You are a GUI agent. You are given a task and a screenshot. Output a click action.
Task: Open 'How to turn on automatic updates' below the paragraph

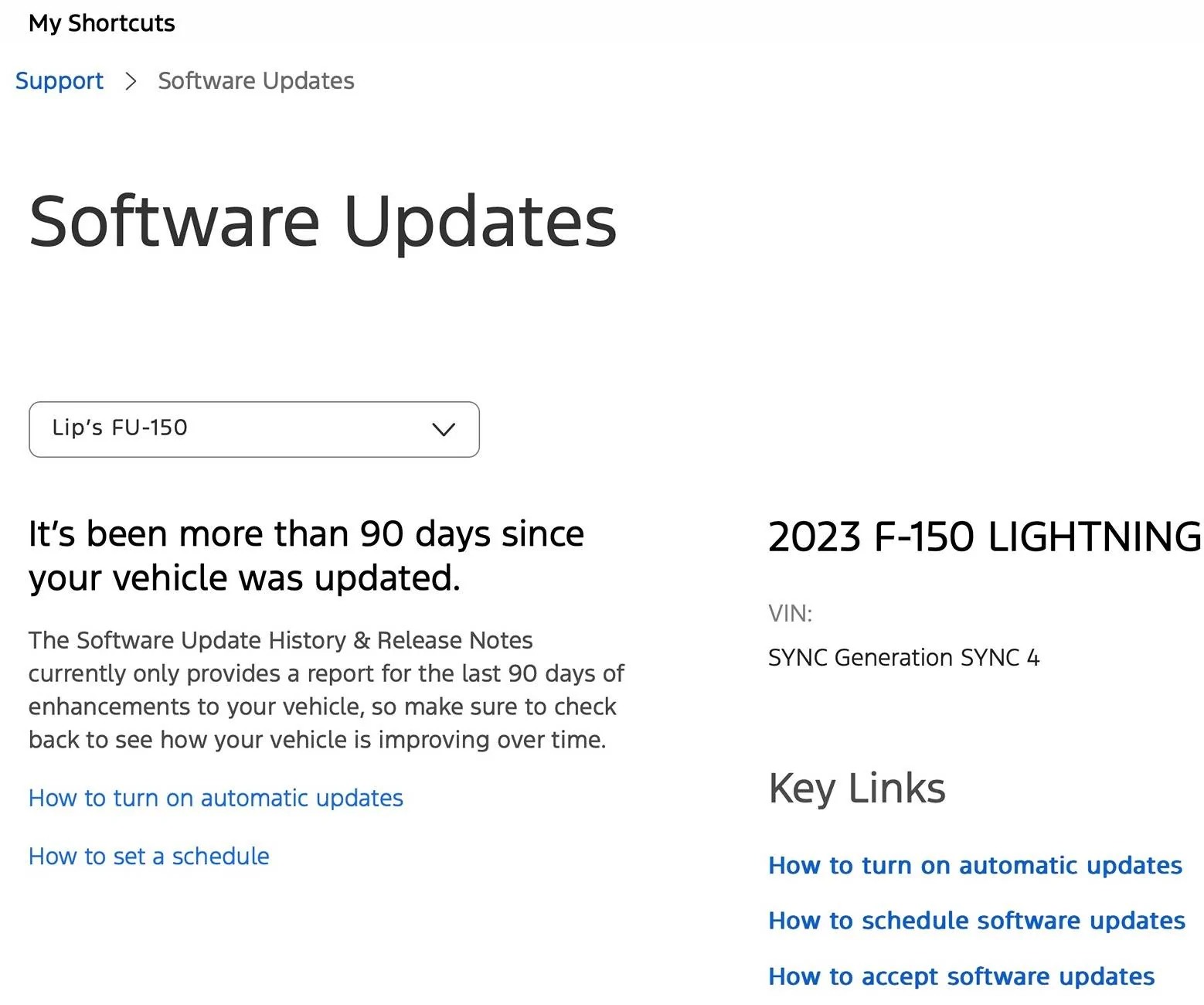(216, 798)
